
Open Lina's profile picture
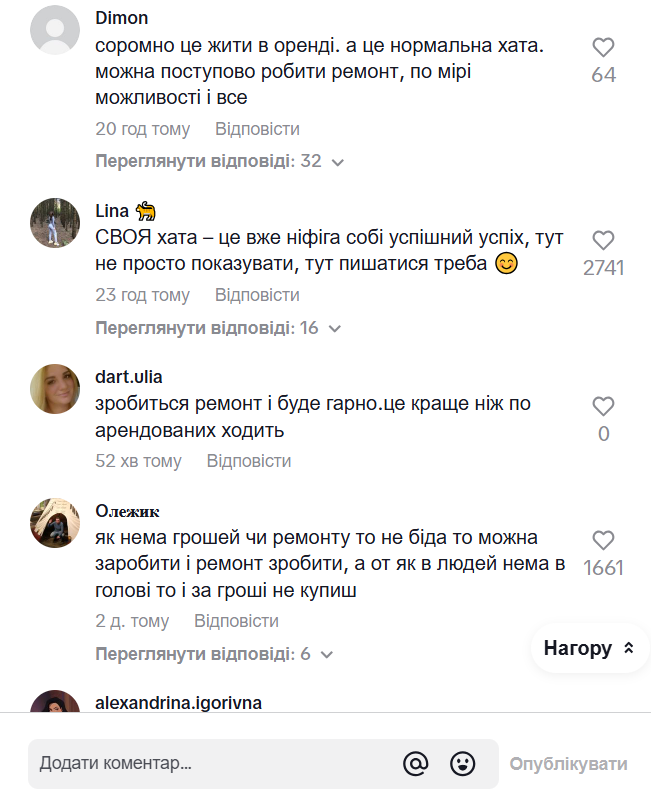pyautogui.click(x=55, y=222)
